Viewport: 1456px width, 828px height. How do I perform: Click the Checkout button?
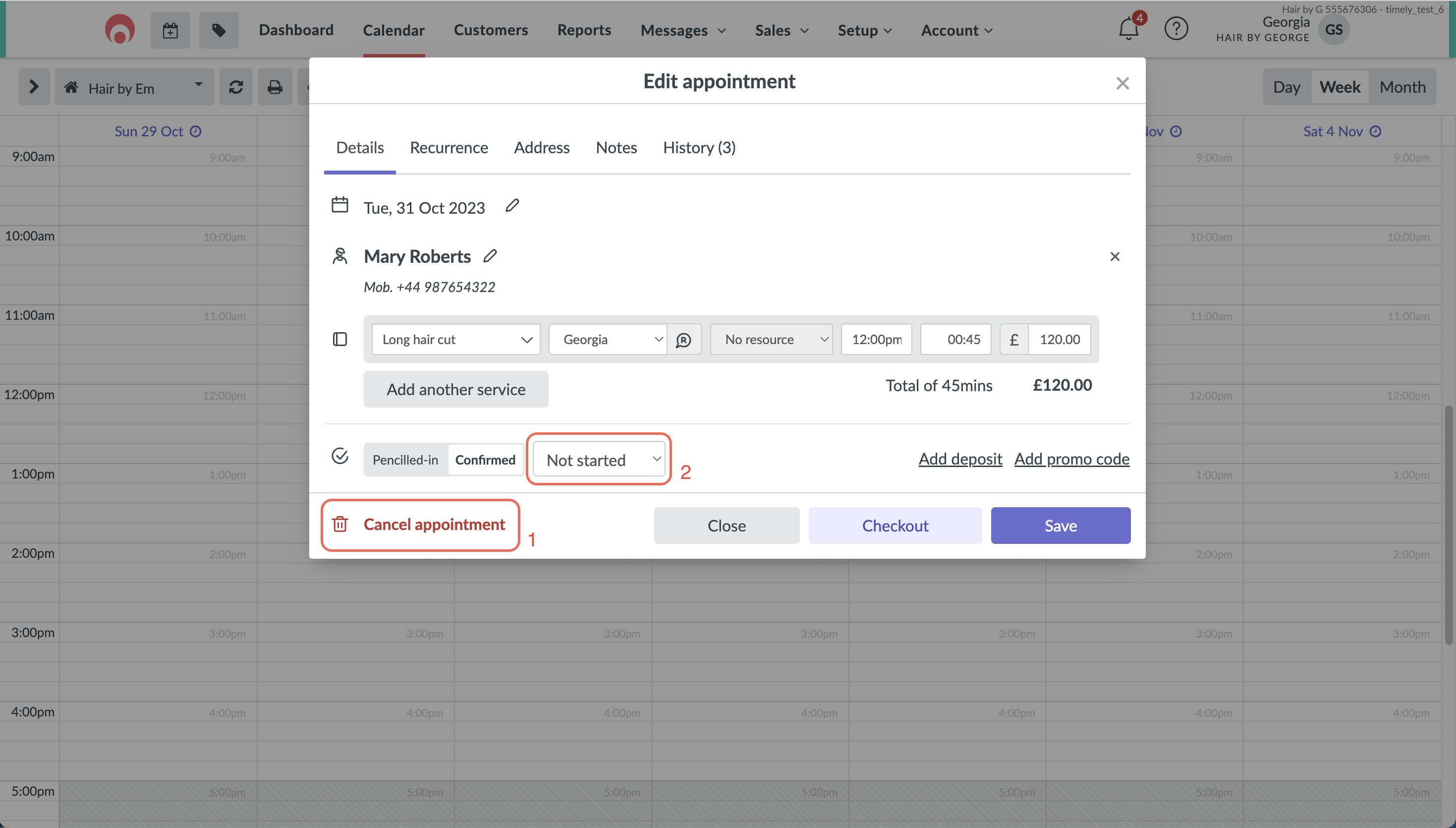tap(895, 525)
